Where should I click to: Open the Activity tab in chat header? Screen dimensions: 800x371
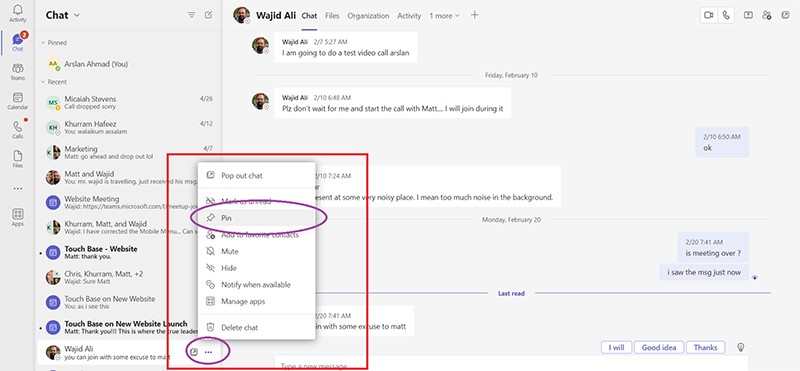pos(409,16)
